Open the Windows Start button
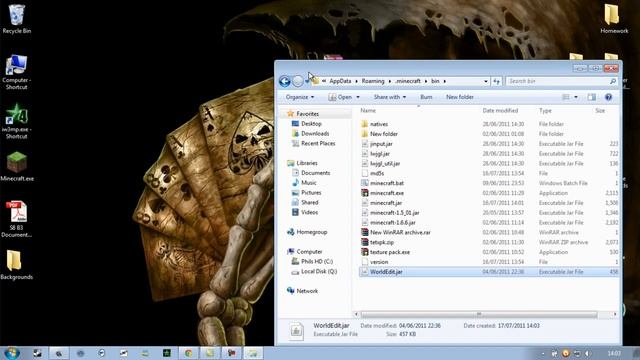The height and width of the screenshot is (360, 640). 11,353
